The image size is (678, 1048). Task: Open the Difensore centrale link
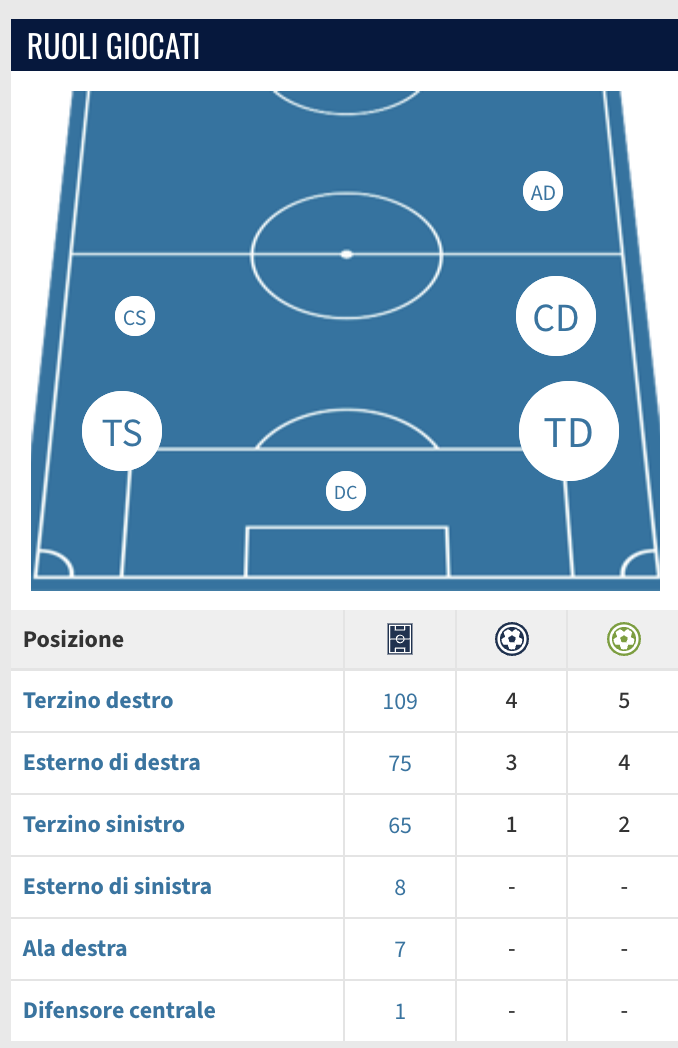pos(119,1010)
